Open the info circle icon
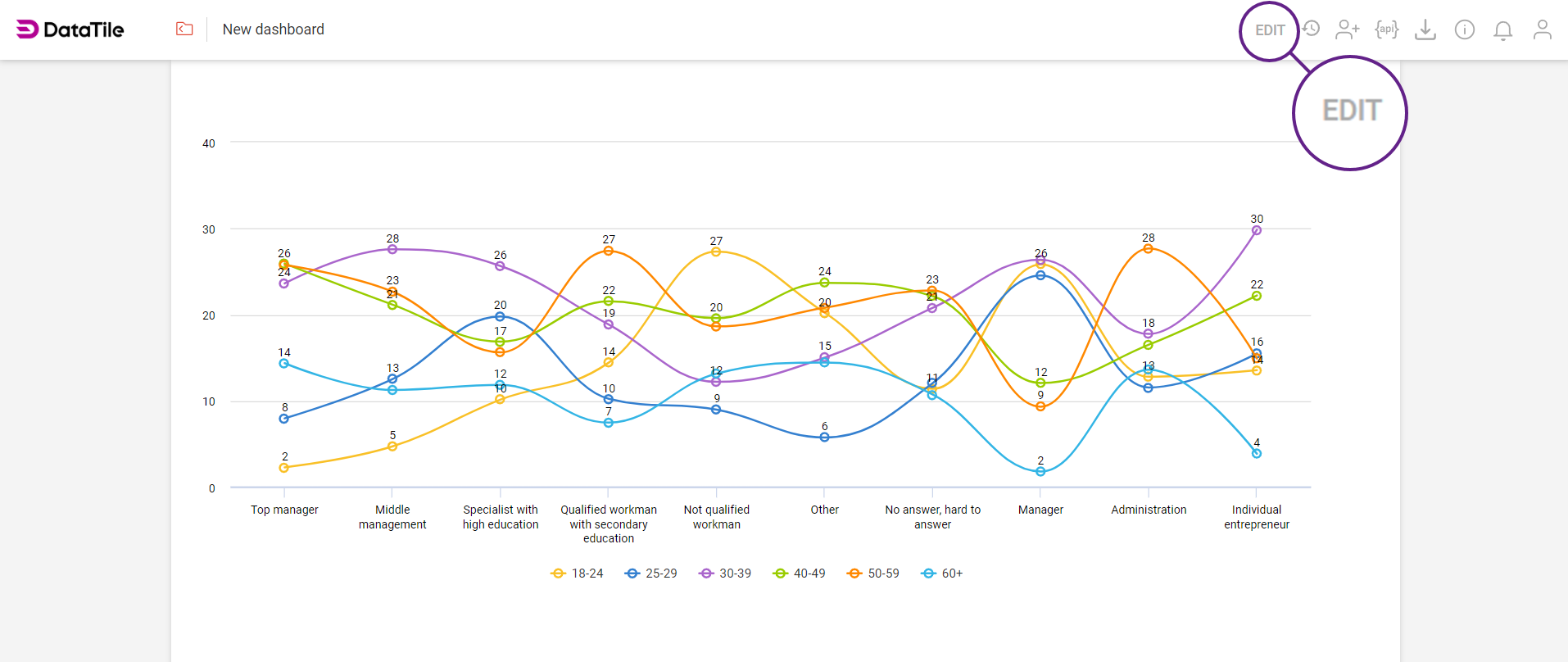The height and width of the screenshot is (662, 1568). tap(1465, 30)
